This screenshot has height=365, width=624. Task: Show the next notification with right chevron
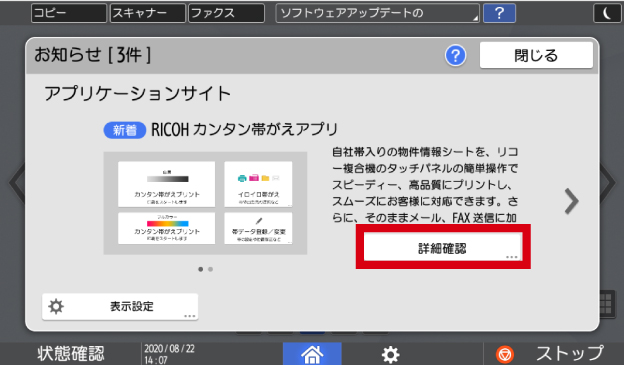(x=571, y=201)
